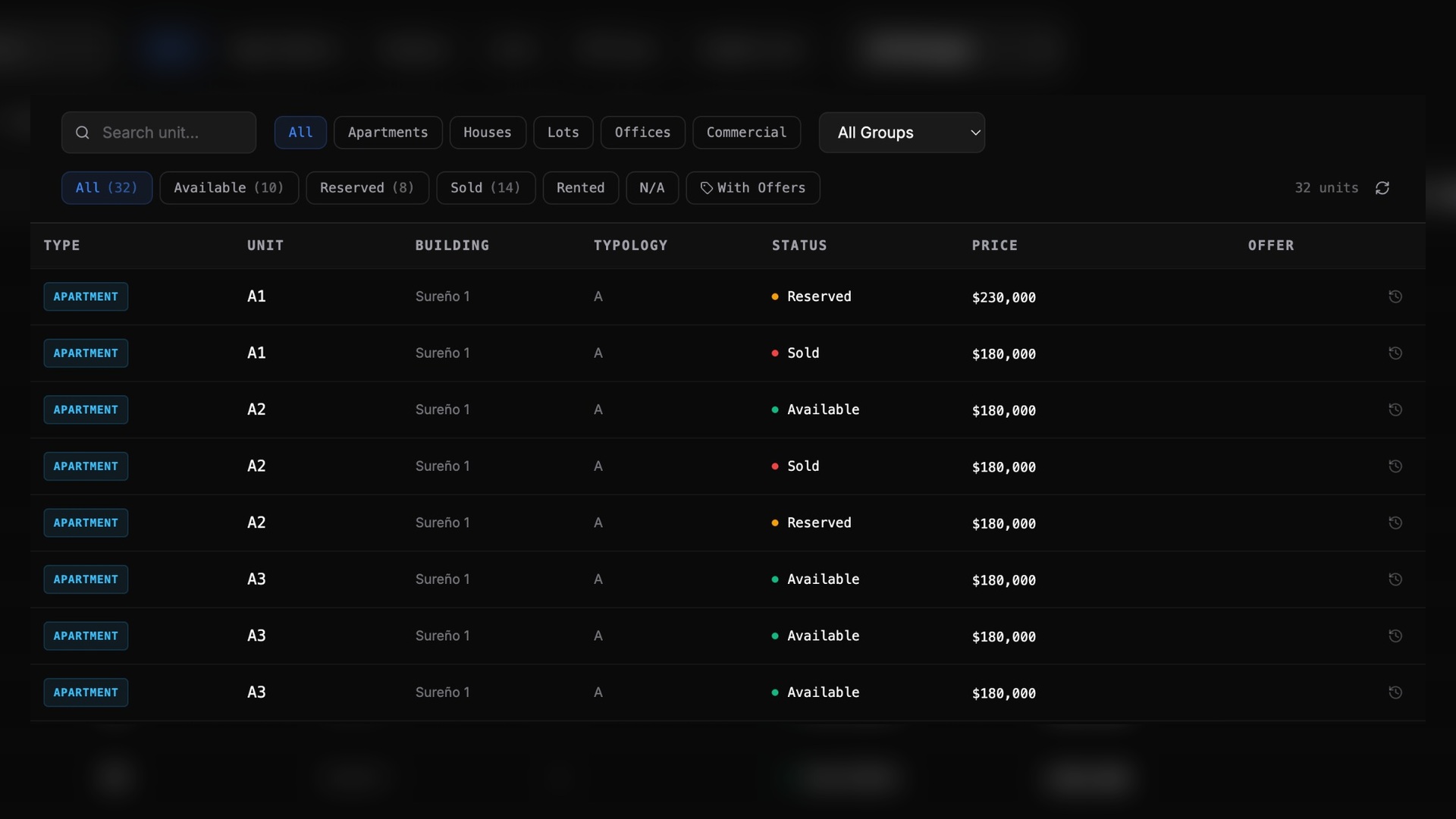Expand the All Groups dropdown
This screenshot has height=819, width=1456.
coord(902,133)
